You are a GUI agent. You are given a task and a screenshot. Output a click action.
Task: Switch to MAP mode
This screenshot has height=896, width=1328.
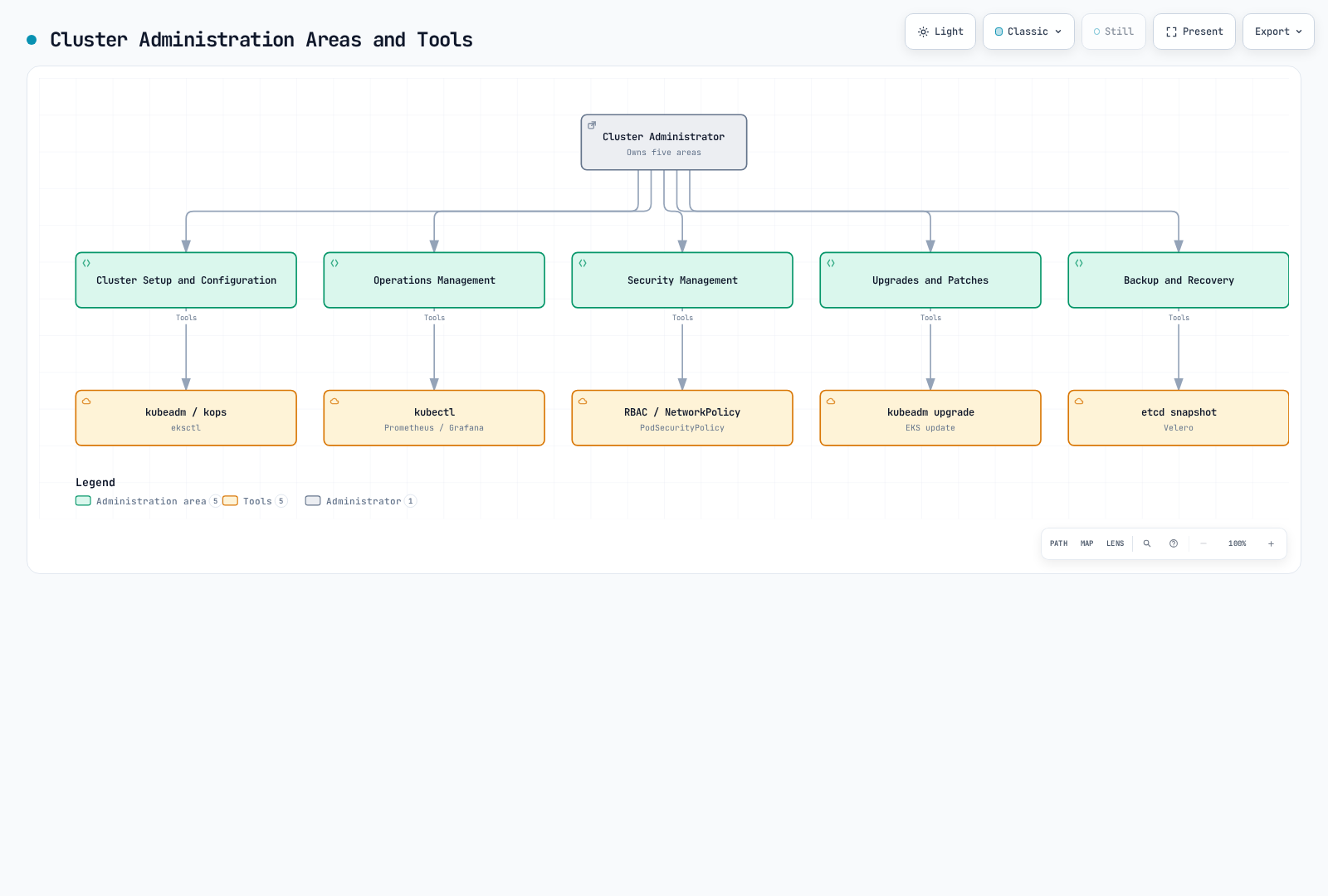[1086, 543]
